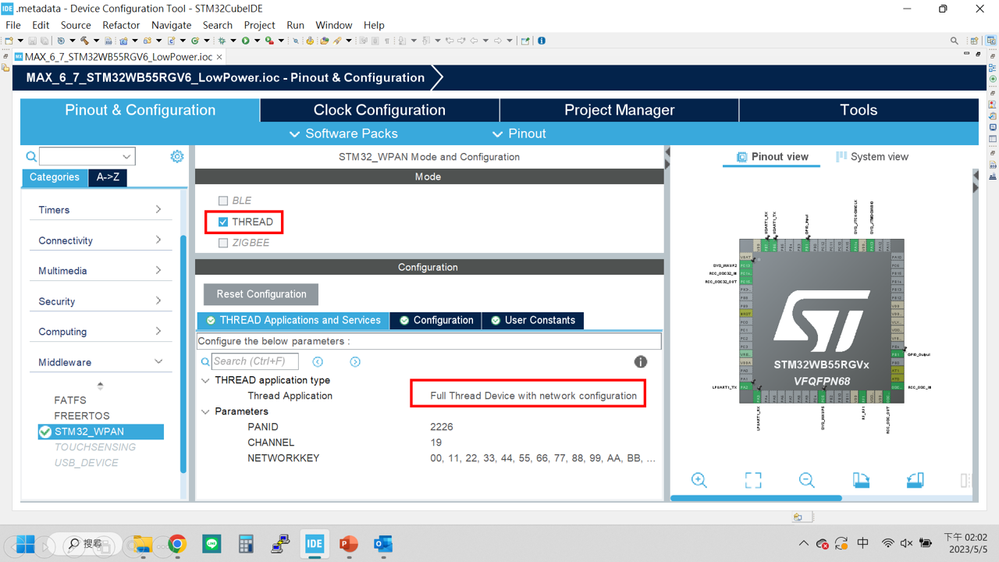Viewport: 999px width, 562px height.
Task: Open the Software Packs dropdown
Action: click(x=343, y=134)
